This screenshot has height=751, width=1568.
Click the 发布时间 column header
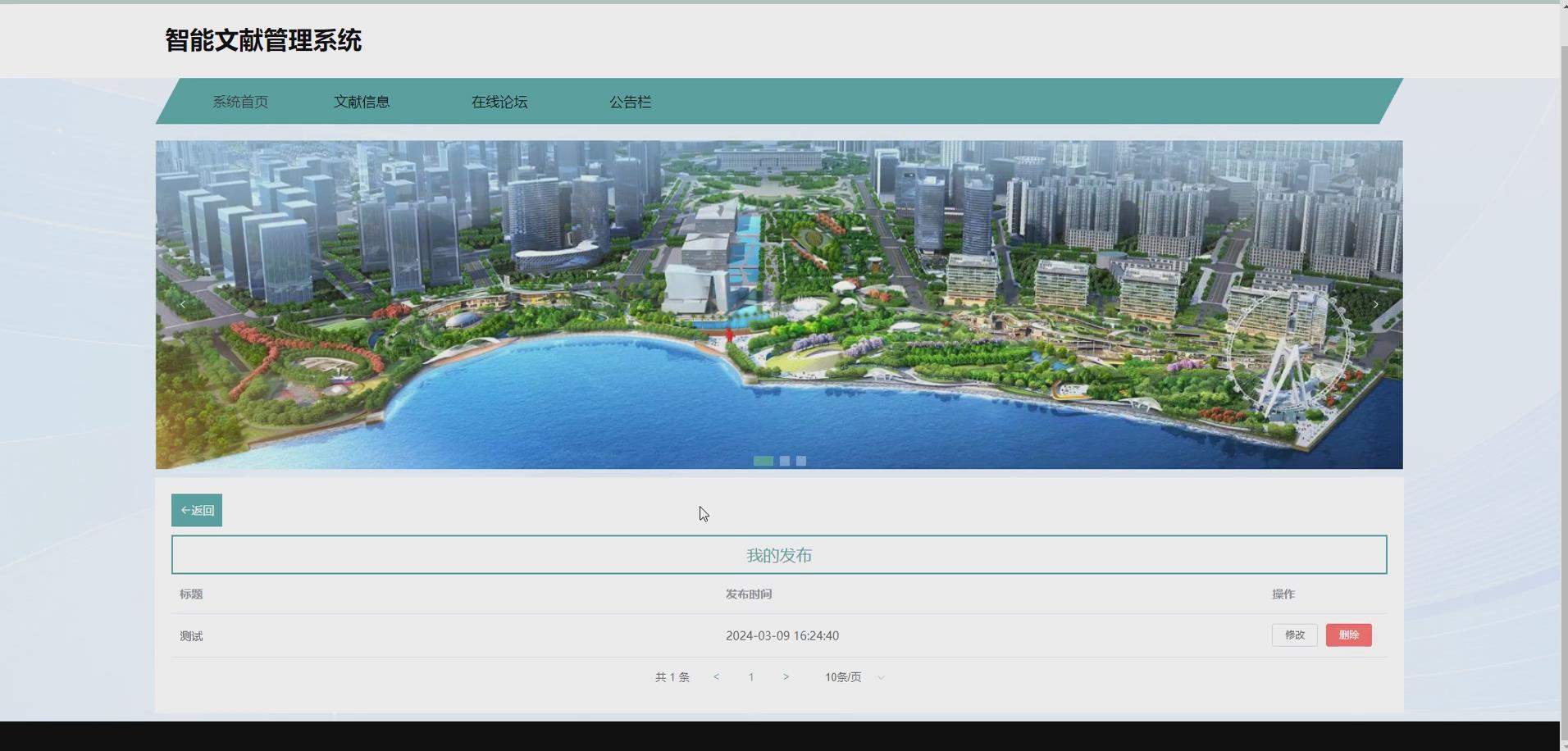tap(749, 594)
